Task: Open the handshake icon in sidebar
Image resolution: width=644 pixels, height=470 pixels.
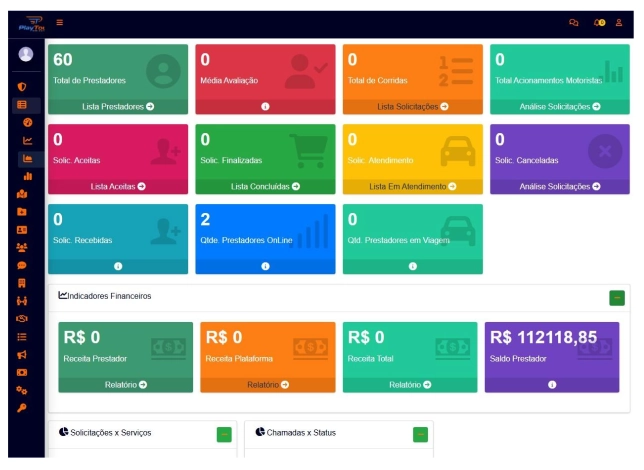Action: click(22, 318)
